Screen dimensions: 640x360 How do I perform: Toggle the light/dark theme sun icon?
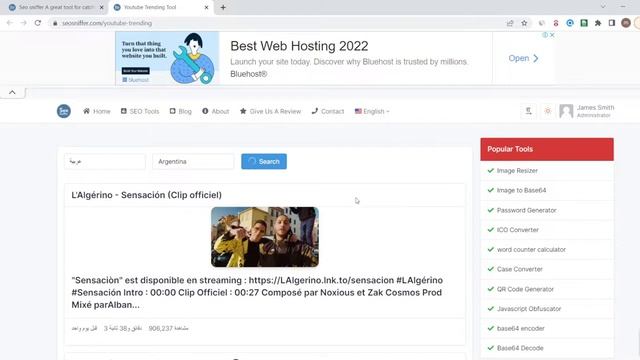[548, 111]
